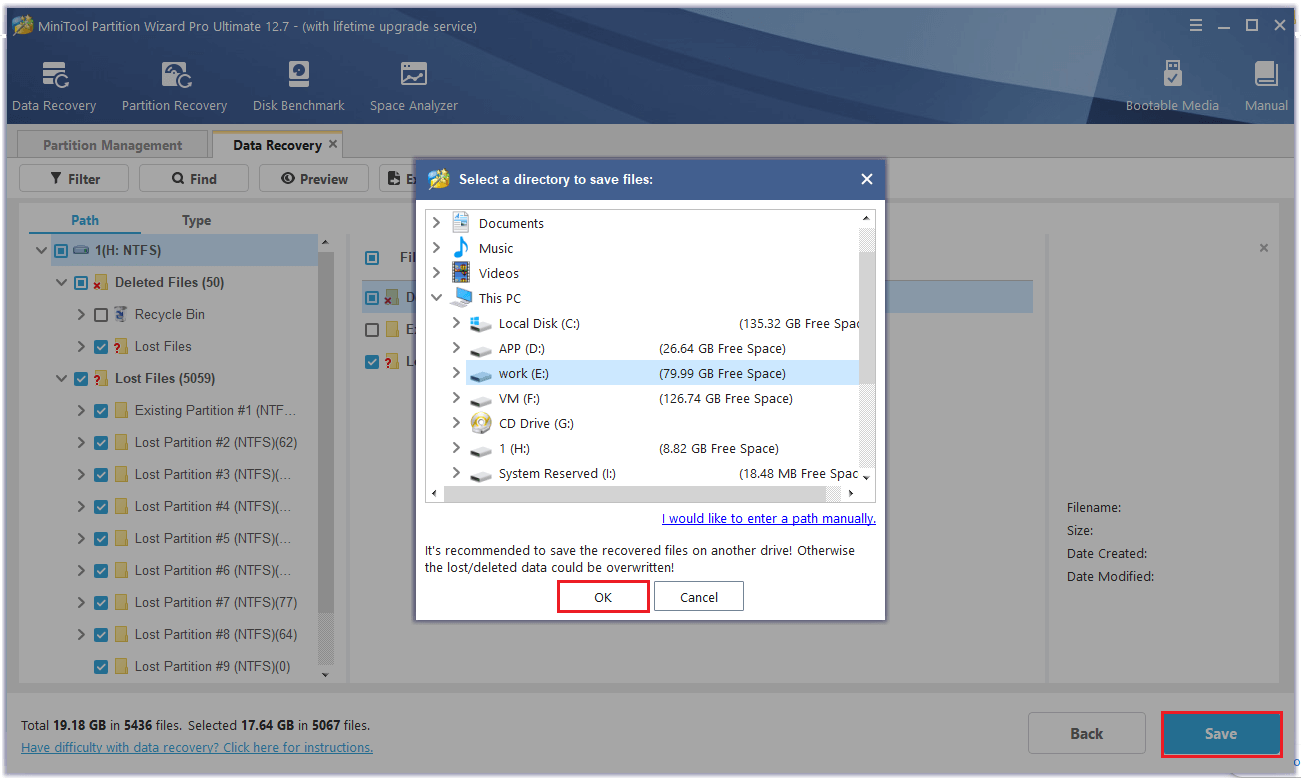Check the Recycle Bin checkbox
The image size is (1301, 778).
tap(100, 314)
